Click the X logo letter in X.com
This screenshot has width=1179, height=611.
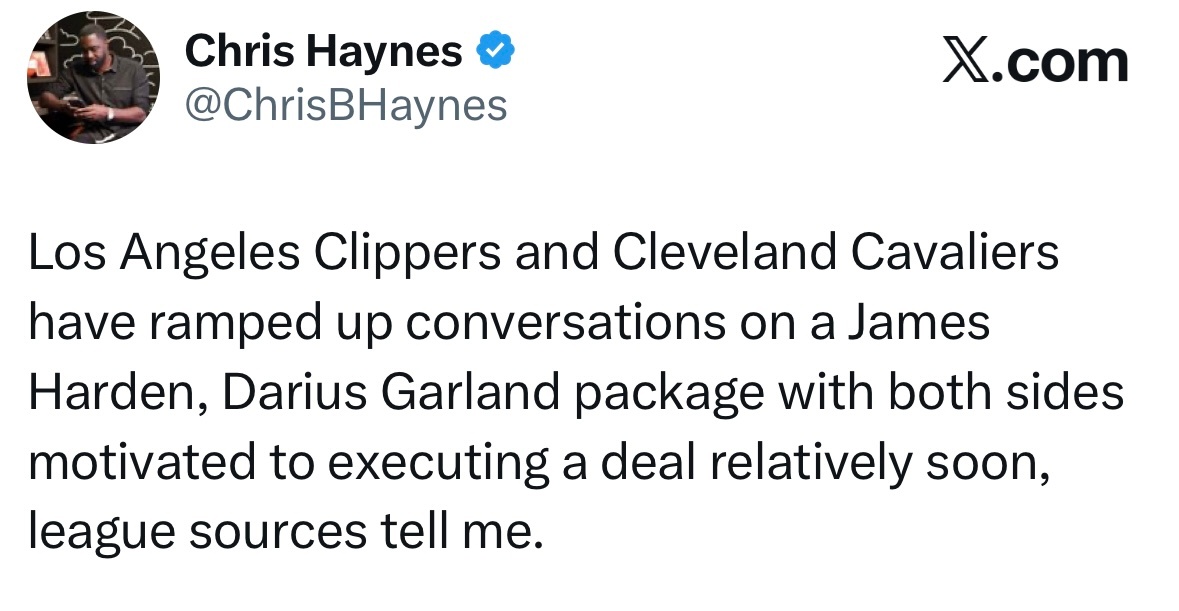click(965, 62)
